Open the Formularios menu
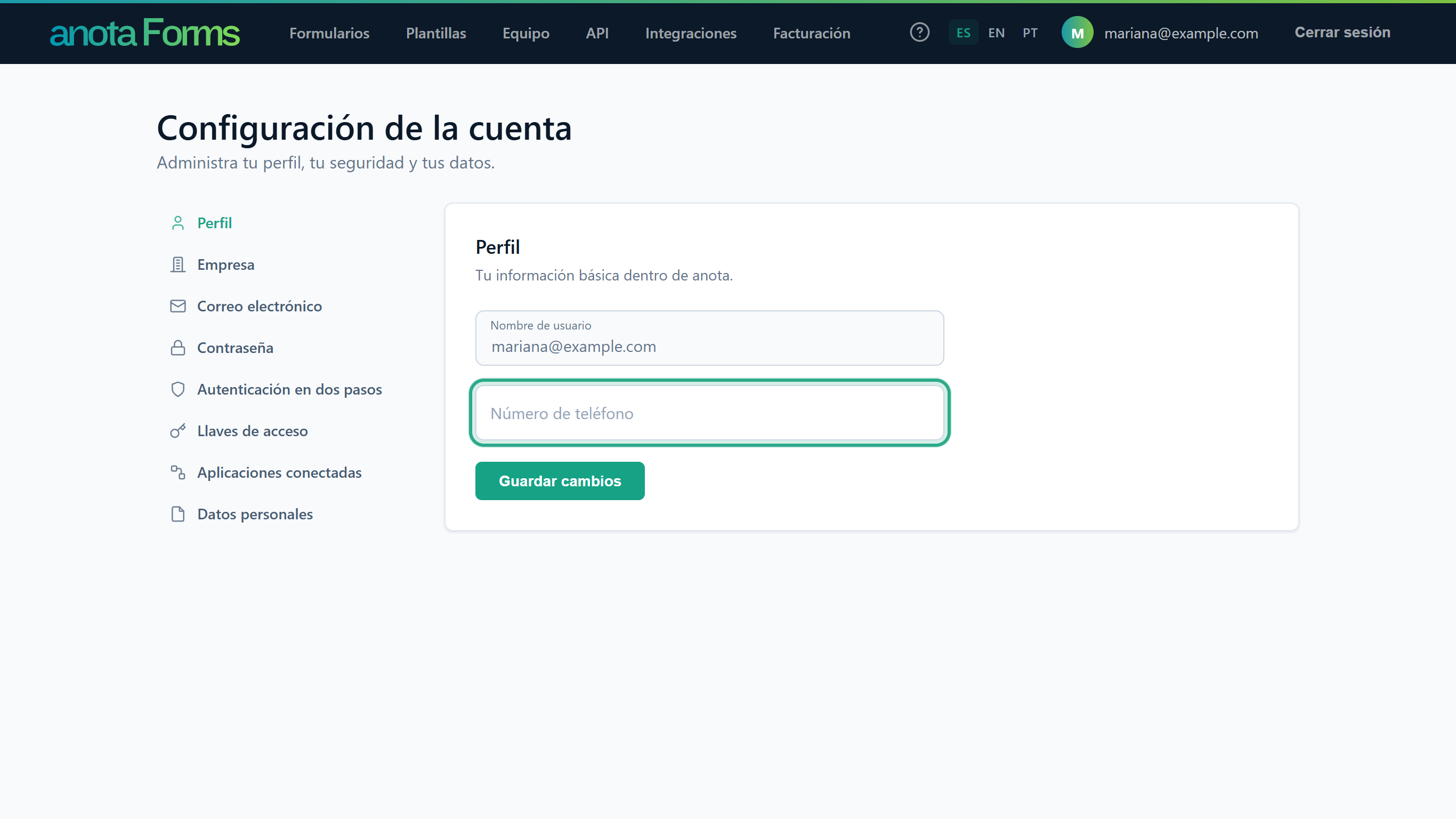Image resolution: width=1456 pixels, height=819 pixels. point(329,33)
